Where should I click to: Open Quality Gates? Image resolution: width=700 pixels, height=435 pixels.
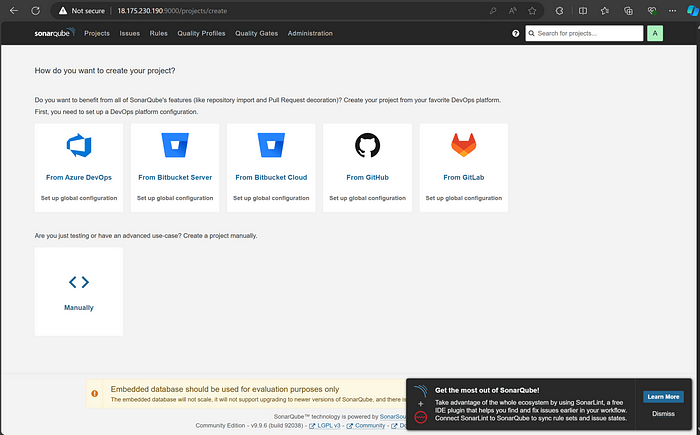257,33
